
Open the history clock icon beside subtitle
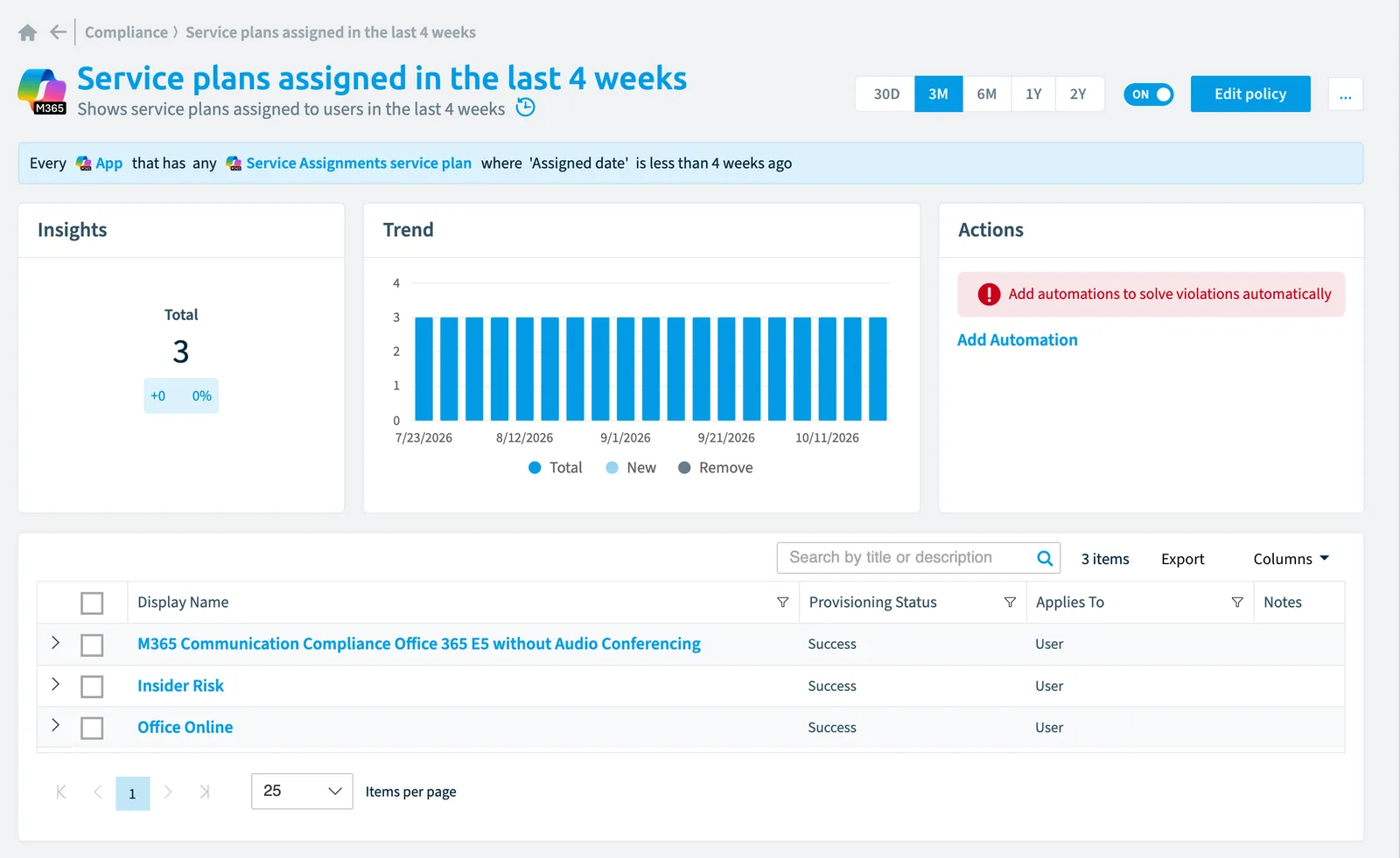click(525, 108)
